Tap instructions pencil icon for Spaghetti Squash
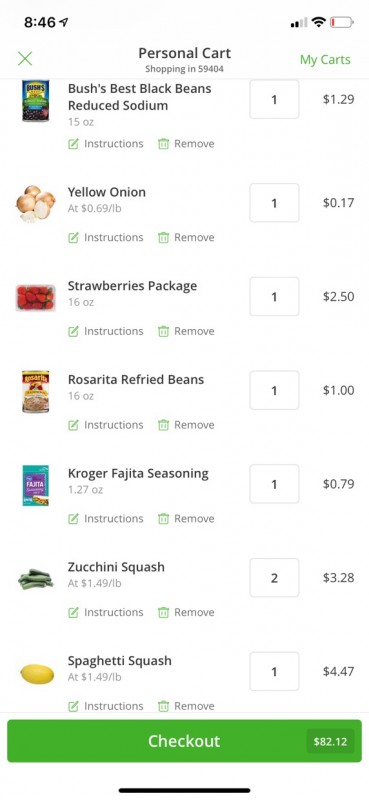This screenshot has height=800, width=369. tap(73, 706)
